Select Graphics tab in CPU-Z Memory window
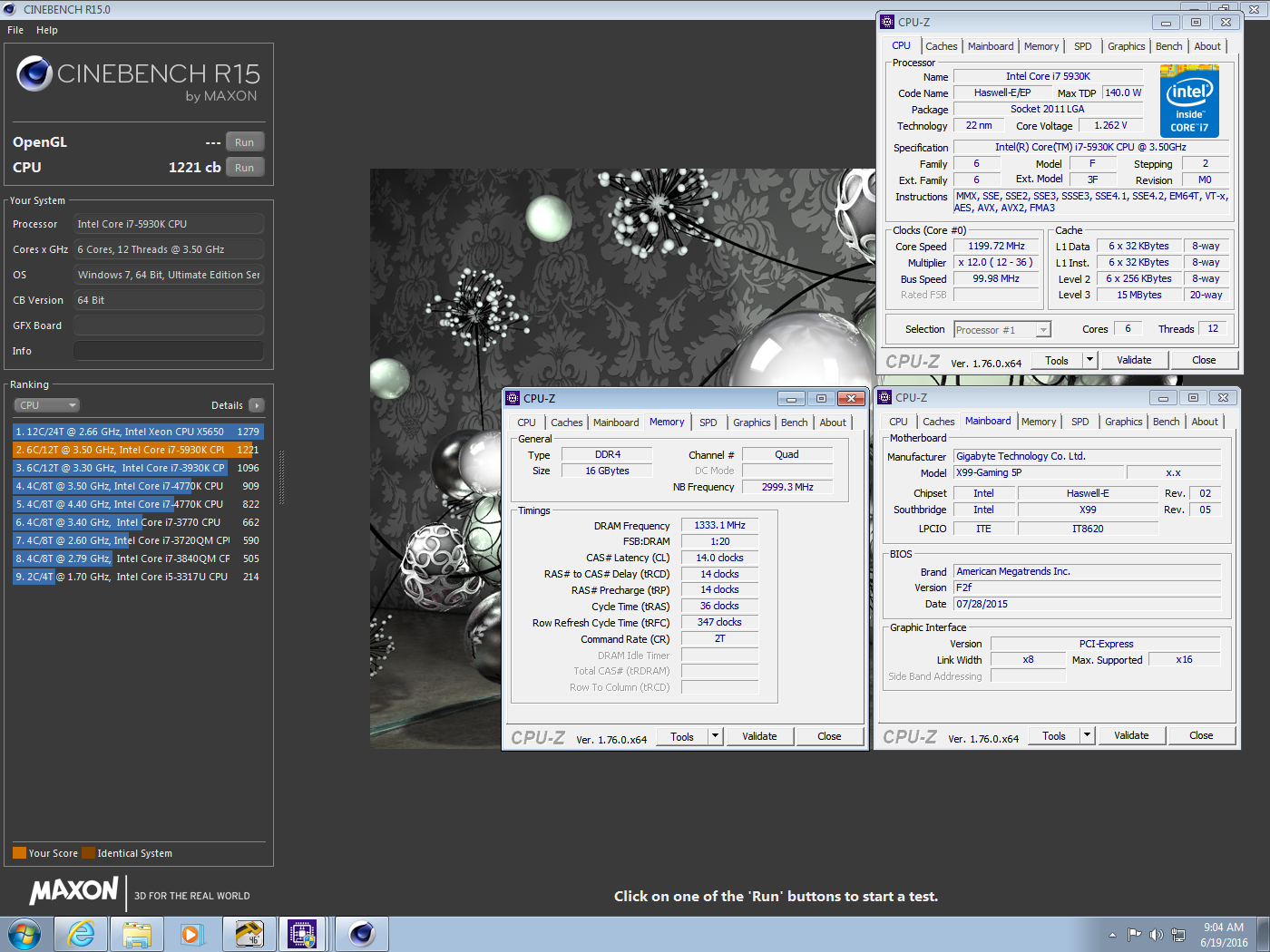 tap(752, 423)
